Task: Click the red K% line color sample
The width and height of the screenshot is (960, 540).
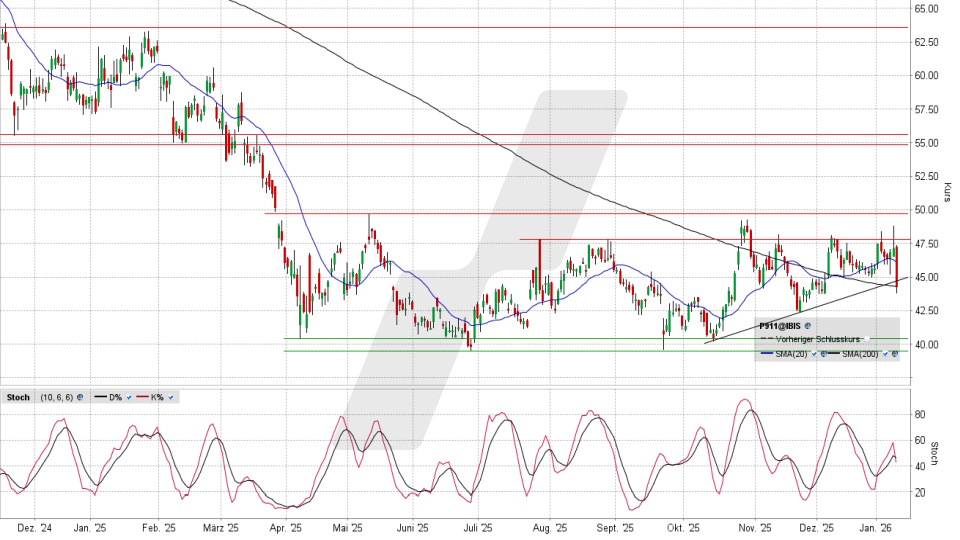Action: (x=142, y=397)
